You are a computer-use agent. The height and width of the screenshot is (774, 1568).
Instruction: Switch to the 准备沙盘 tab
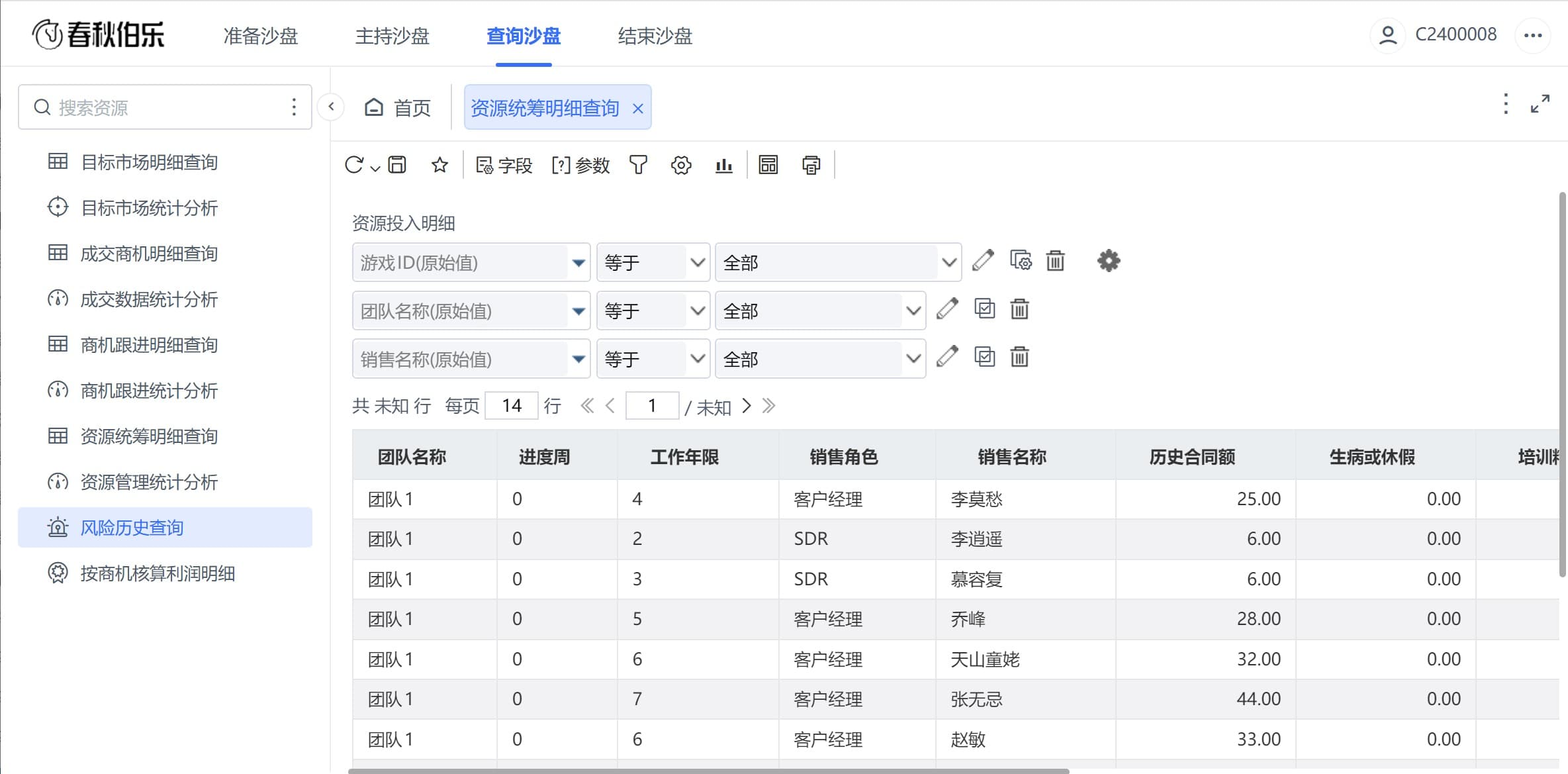tap(261, 36)
